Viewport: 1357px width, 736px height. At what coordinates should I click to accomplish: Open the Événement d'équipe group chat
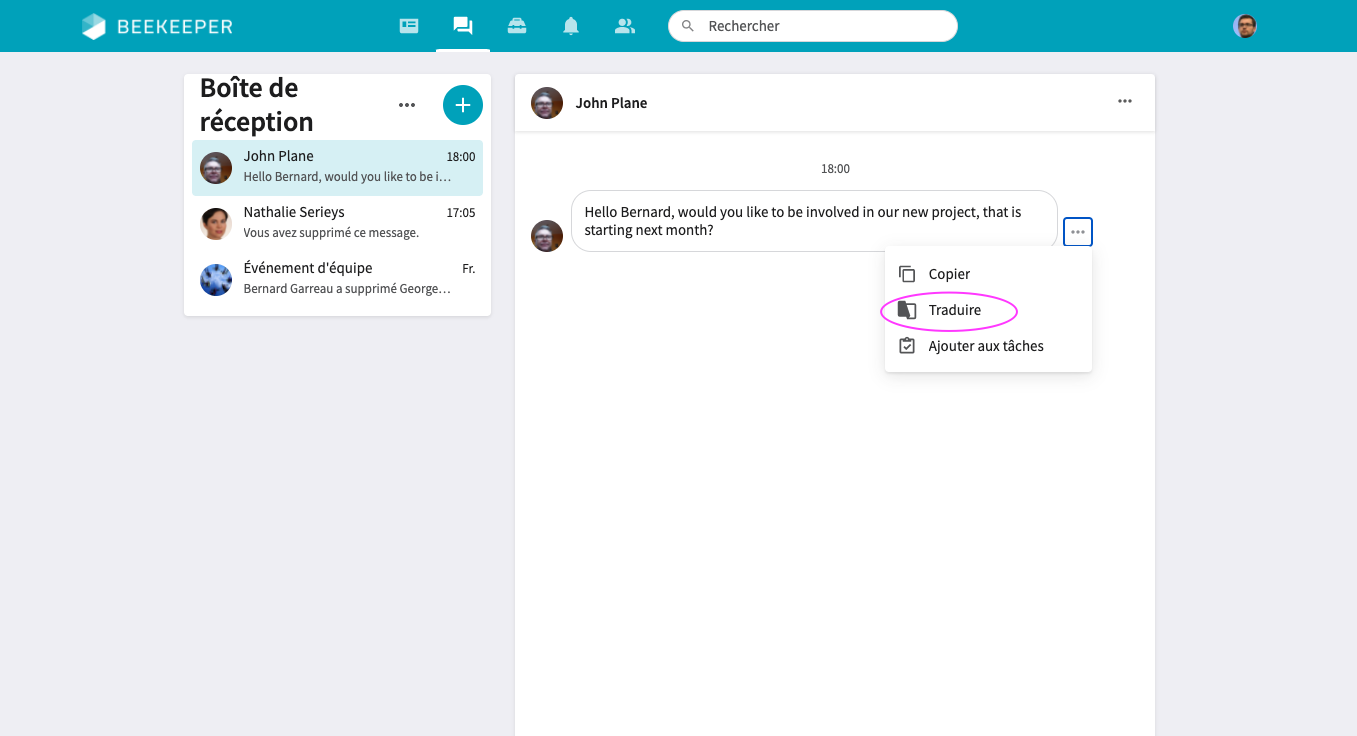(x=337, y=279)
